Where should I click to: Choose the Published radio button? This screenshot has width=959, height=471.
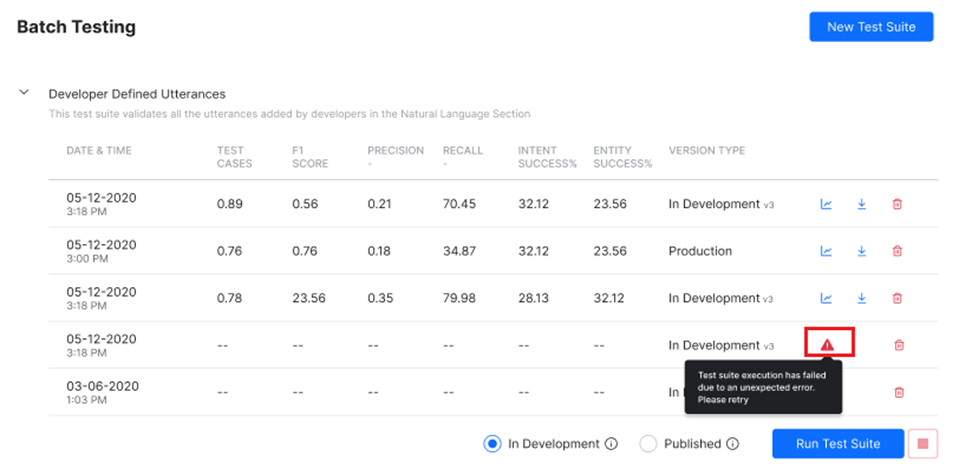(648, 444)
